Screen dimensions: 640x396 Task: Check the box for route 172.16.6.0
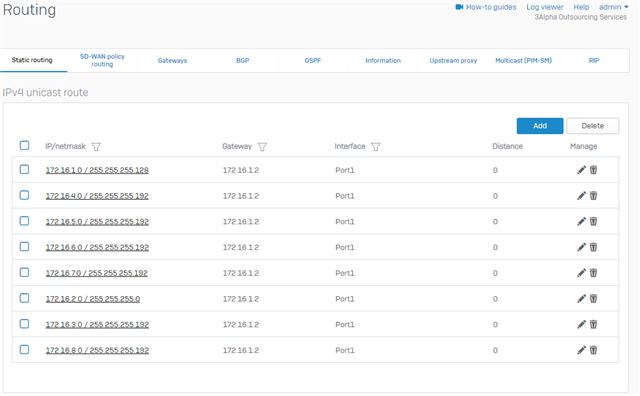[24, 246]
